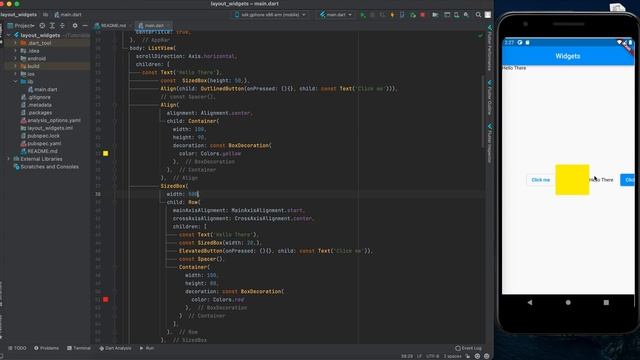Click the Flutter Hot Reload lightning icon
Image resolution: width=640 pixels, height=360 pixels.
tap(392, 15)
